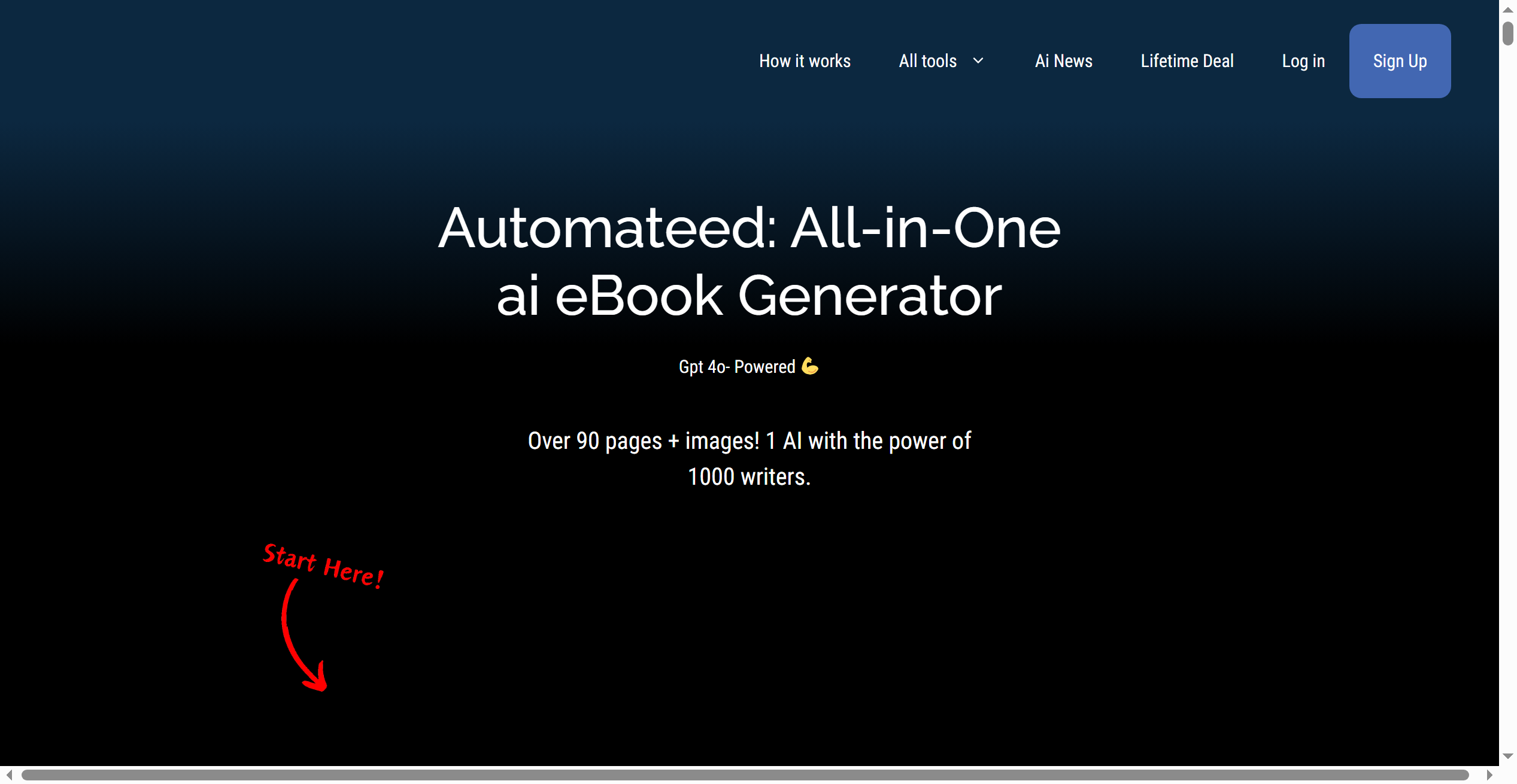Open the Log in page

point(1303,61)
